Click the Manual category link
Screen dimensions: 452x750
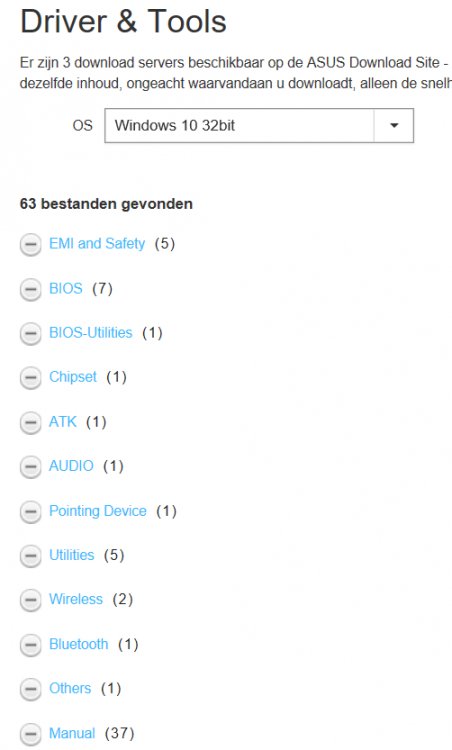72,733
